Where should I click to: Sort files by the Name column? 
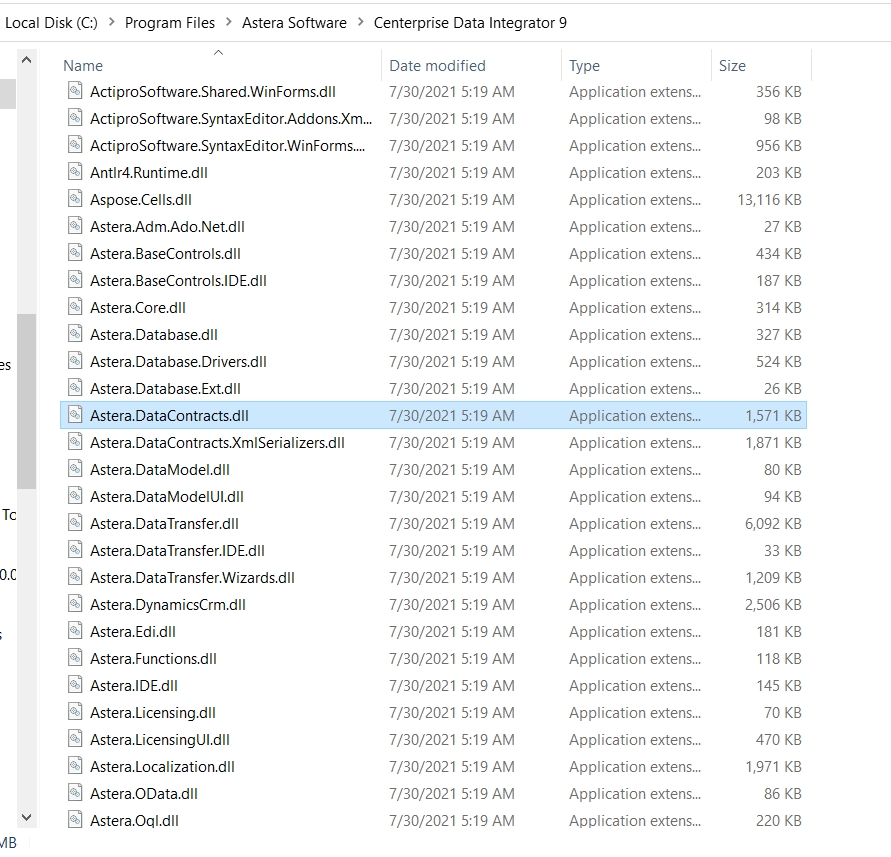83,66
